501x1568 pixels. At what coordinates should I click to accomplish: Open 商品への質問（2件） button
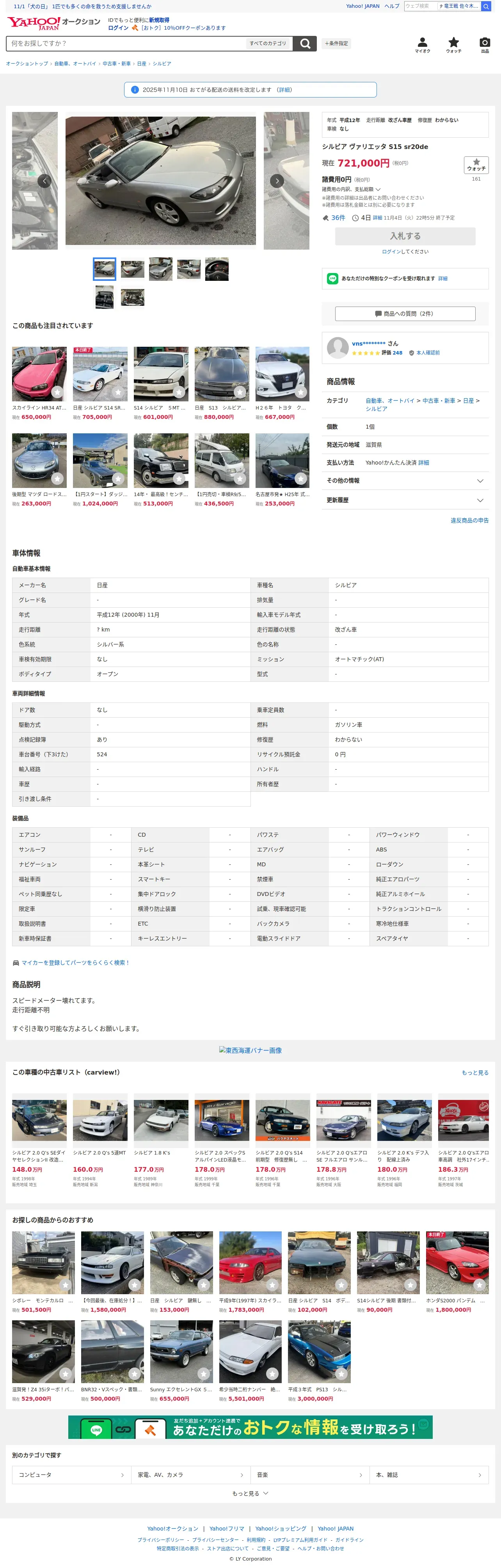[x=405, y=314]
